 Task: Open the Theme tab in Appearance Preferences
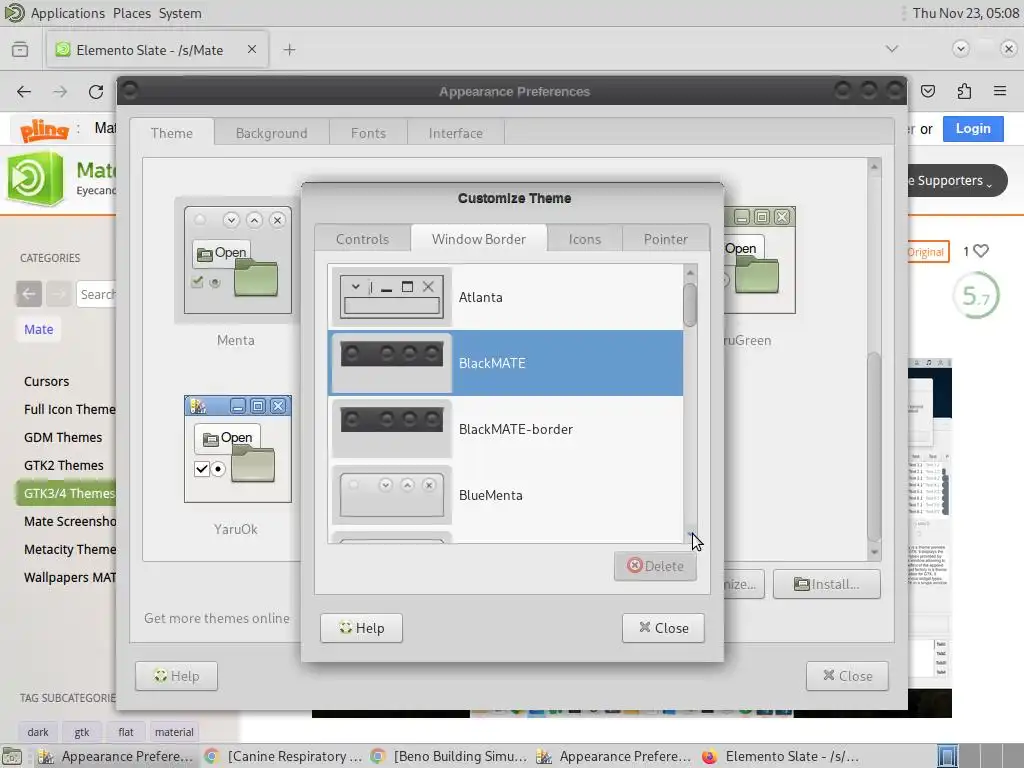172,133
